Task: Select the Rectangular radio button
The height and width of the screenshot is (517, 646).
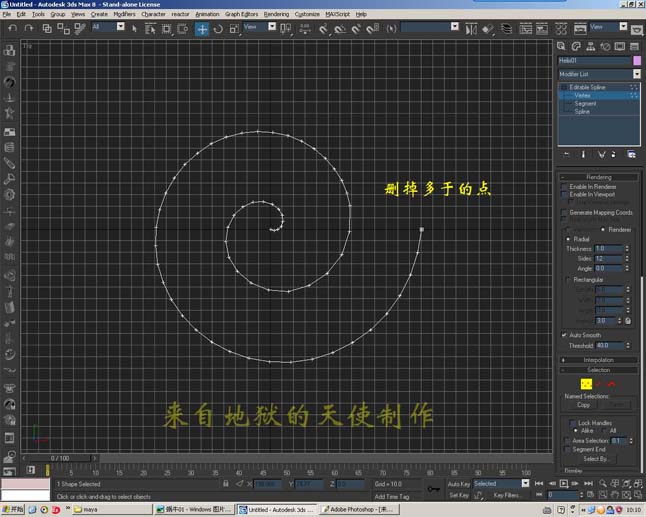Action: tap(568, 280)
